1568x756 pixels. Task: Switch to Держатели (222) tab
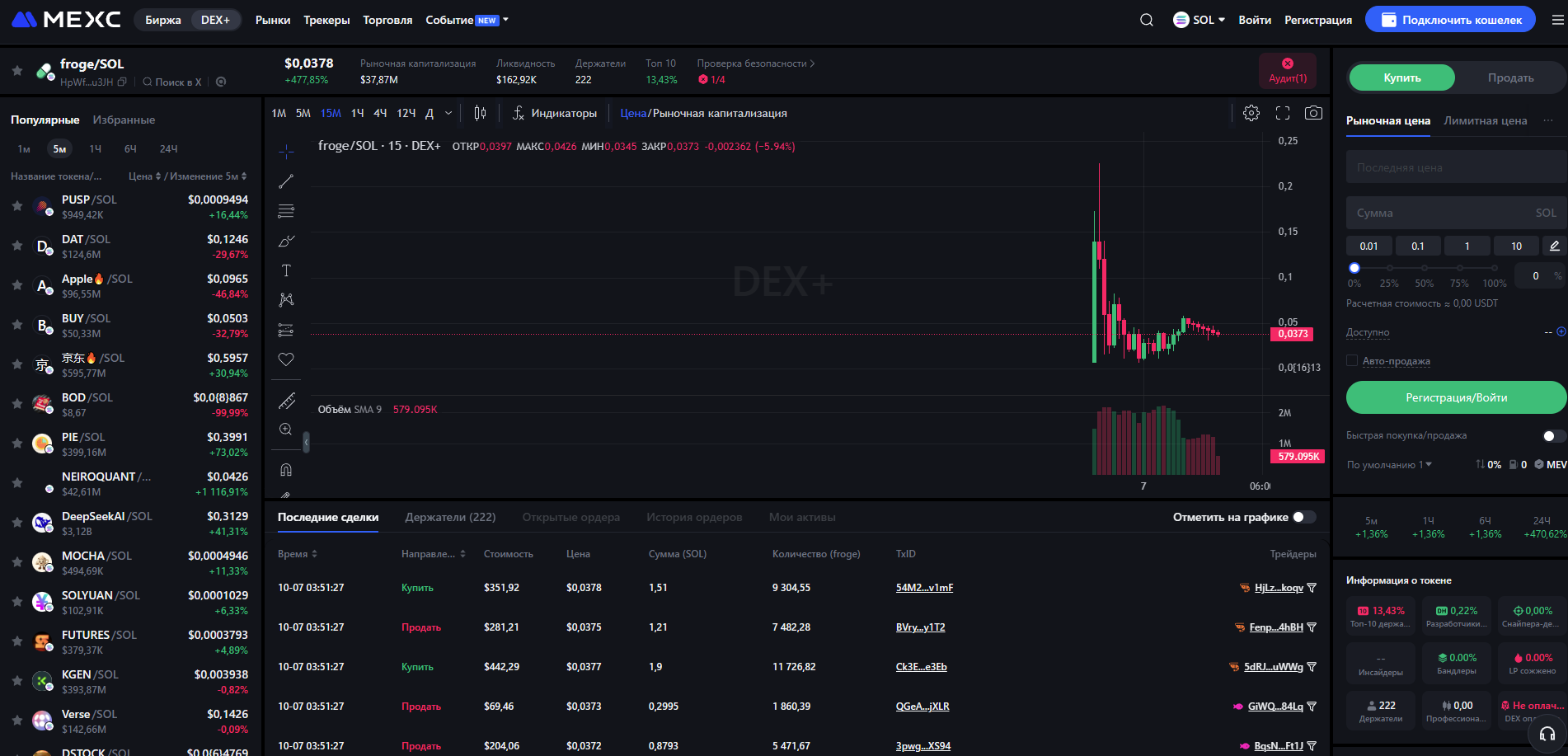click(x=450, y=517)
